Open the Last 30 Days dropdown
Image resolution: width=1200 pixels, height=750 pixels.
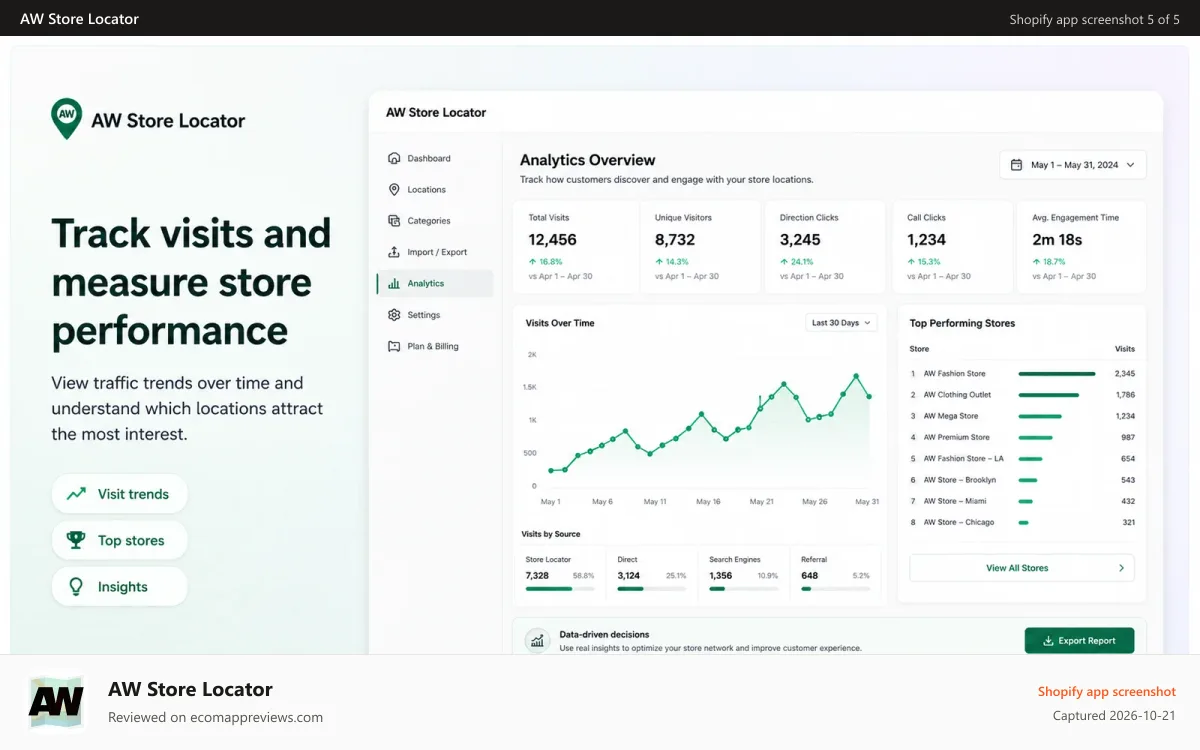click(x=841, y=323)
